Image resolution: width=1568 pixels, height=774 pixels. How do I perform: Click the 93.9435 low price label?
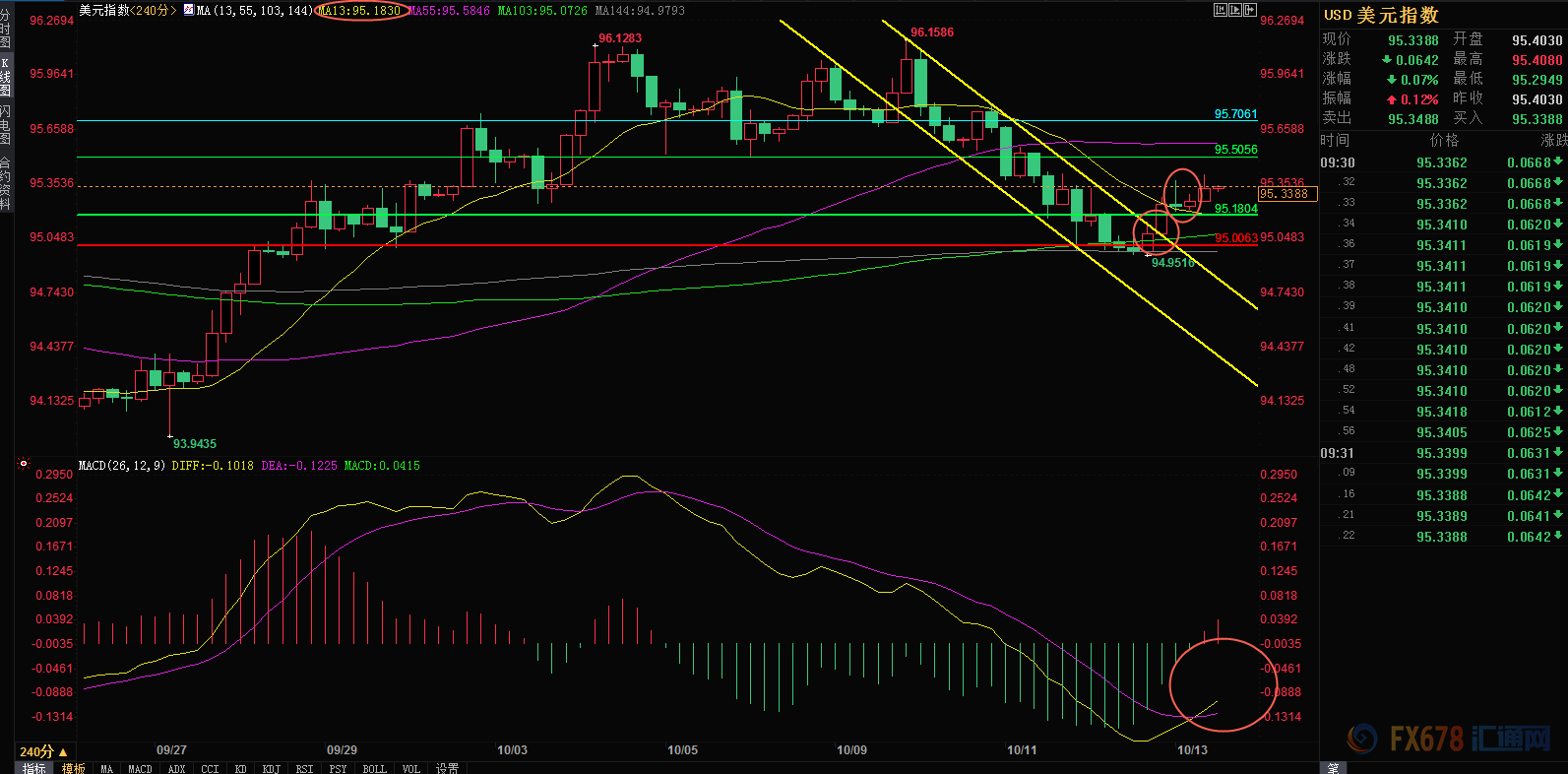(x=195, y=444)
